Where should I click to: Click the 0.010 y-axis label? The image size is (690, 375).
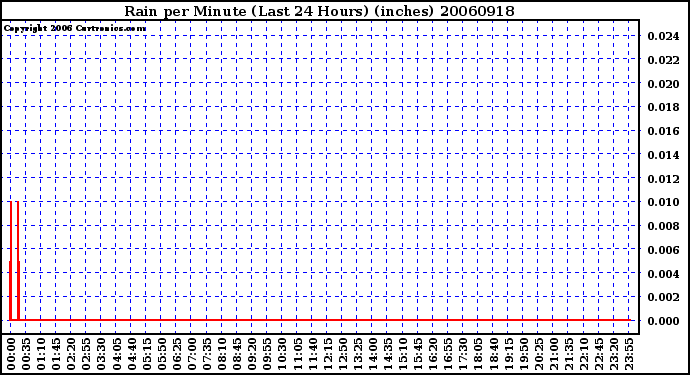point(663,202)
